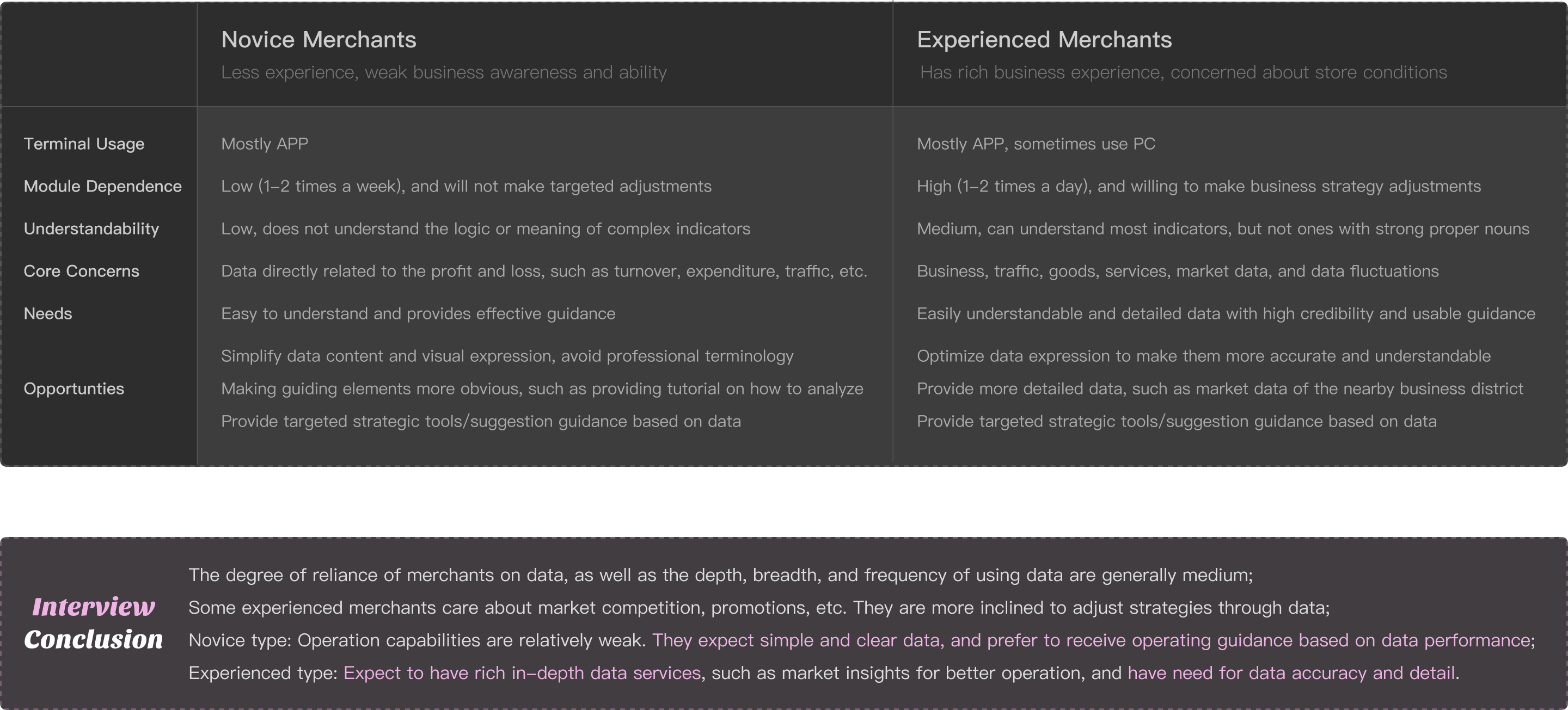Click novice cell reading 'Mostly APP'
This screenshot has width=1568, height=710.
pyautogui.click(x=265, y=144)
